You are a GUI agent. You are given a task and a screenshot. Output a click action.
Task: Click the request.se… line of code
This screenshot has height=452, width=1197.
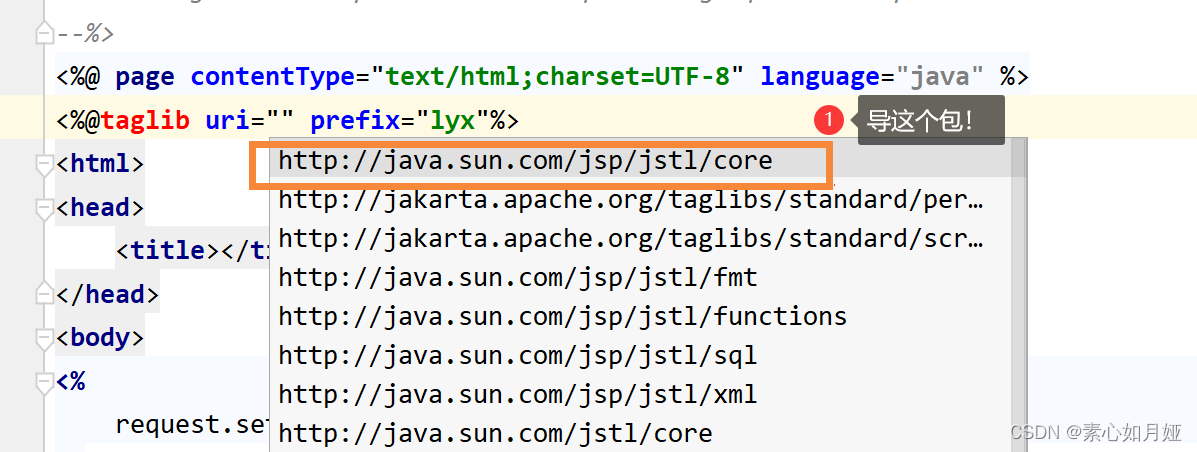coord(192,425)
